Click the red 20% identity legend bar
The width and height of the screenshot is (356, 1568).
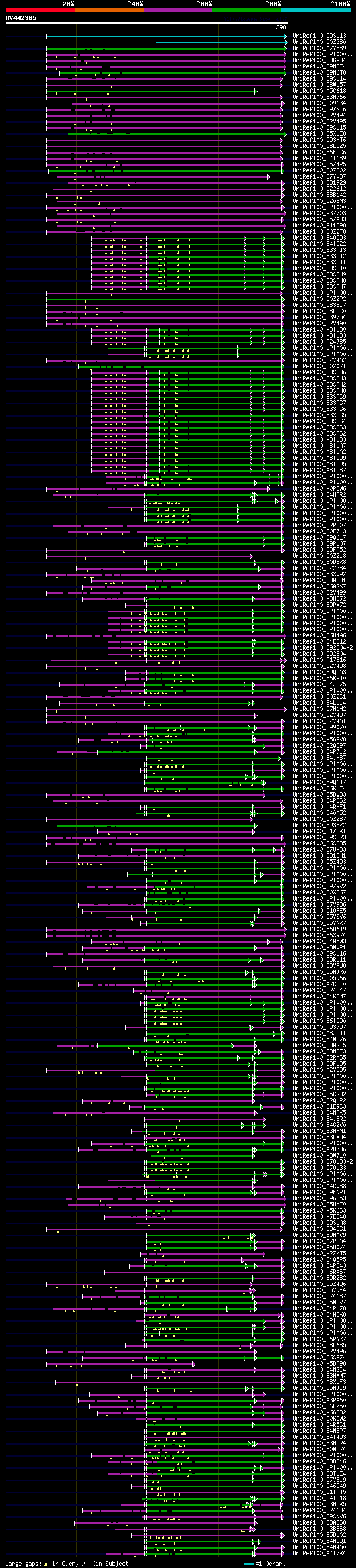pos(39,10)
